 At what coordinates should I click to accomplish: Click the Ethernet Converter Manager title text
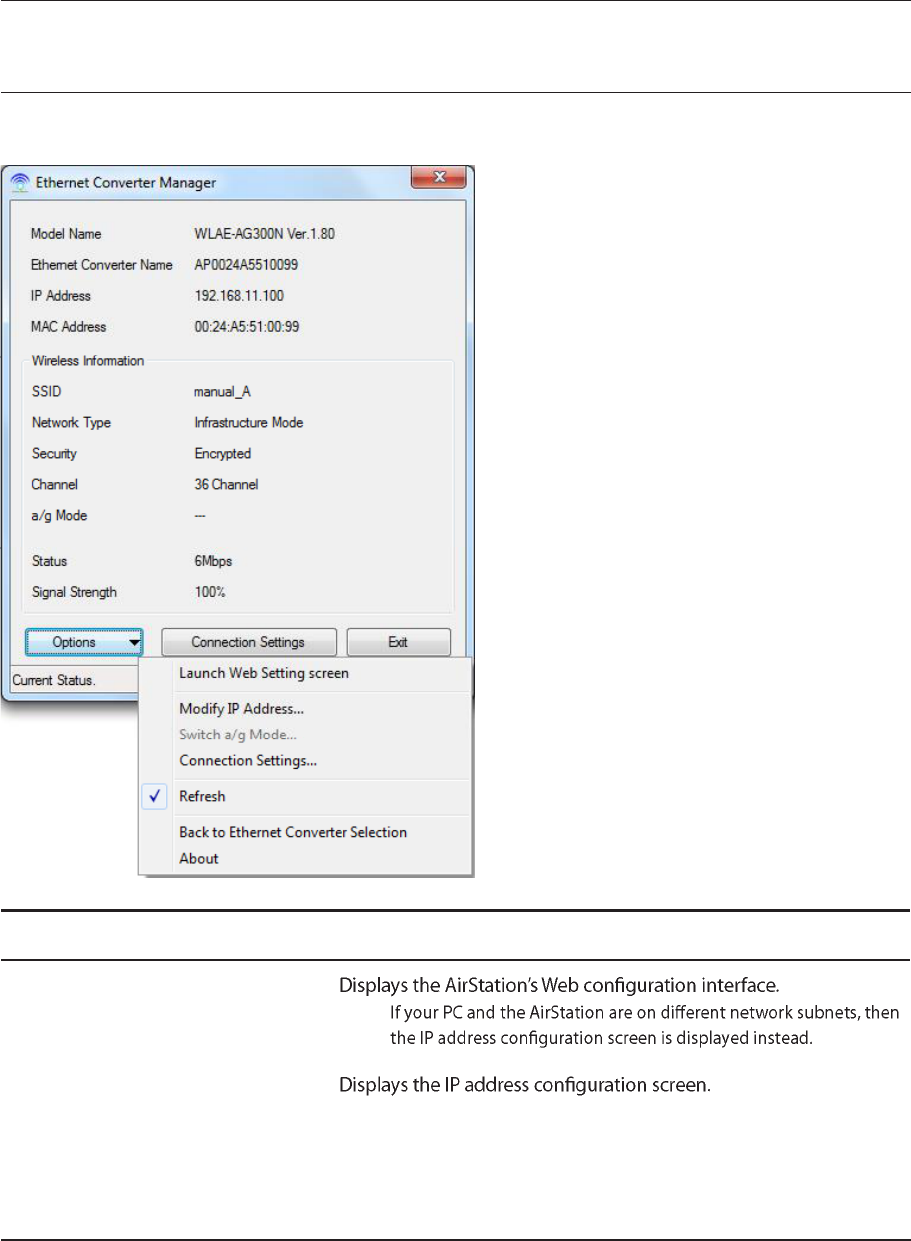pyautogui.click(x=125, y=183)
